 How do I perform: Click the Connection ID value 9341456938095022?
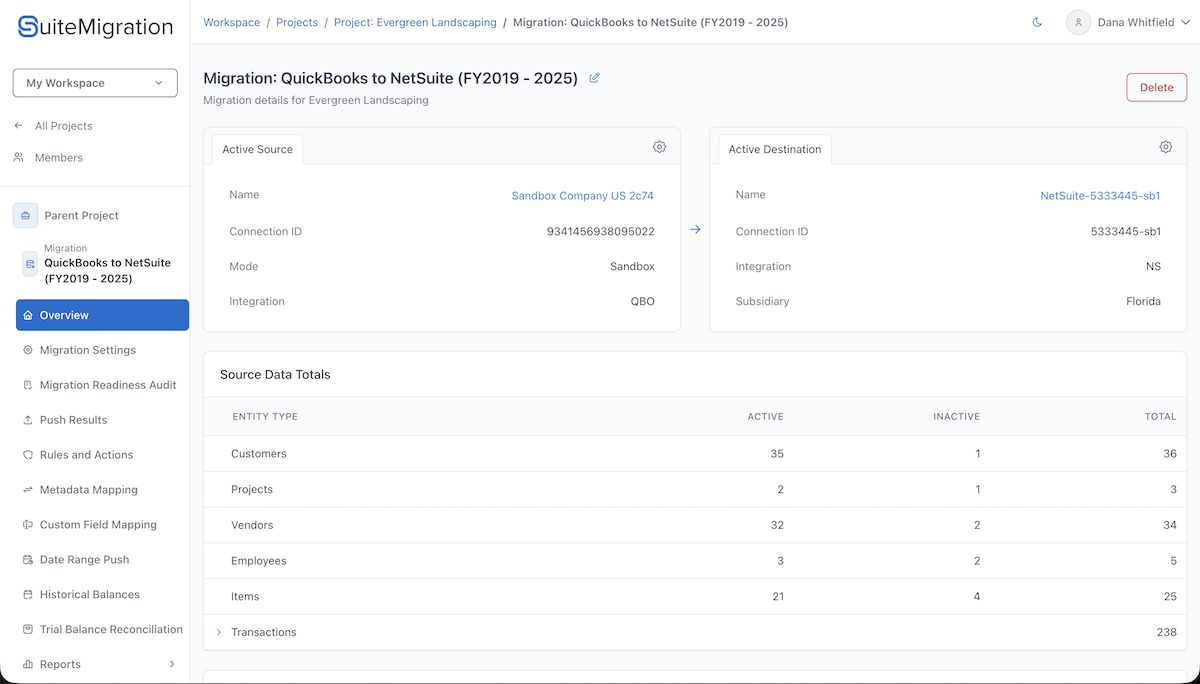click(x=601, y=232)
